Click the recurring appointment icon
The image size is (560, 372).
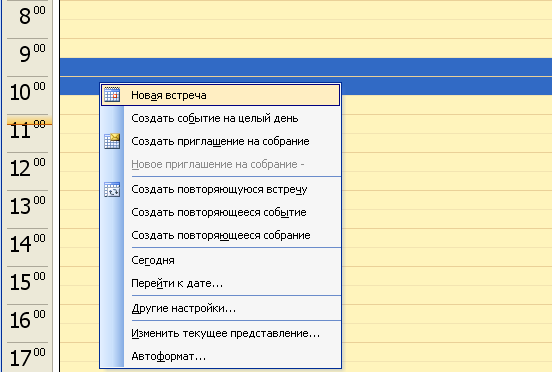(x=112, y=190)
